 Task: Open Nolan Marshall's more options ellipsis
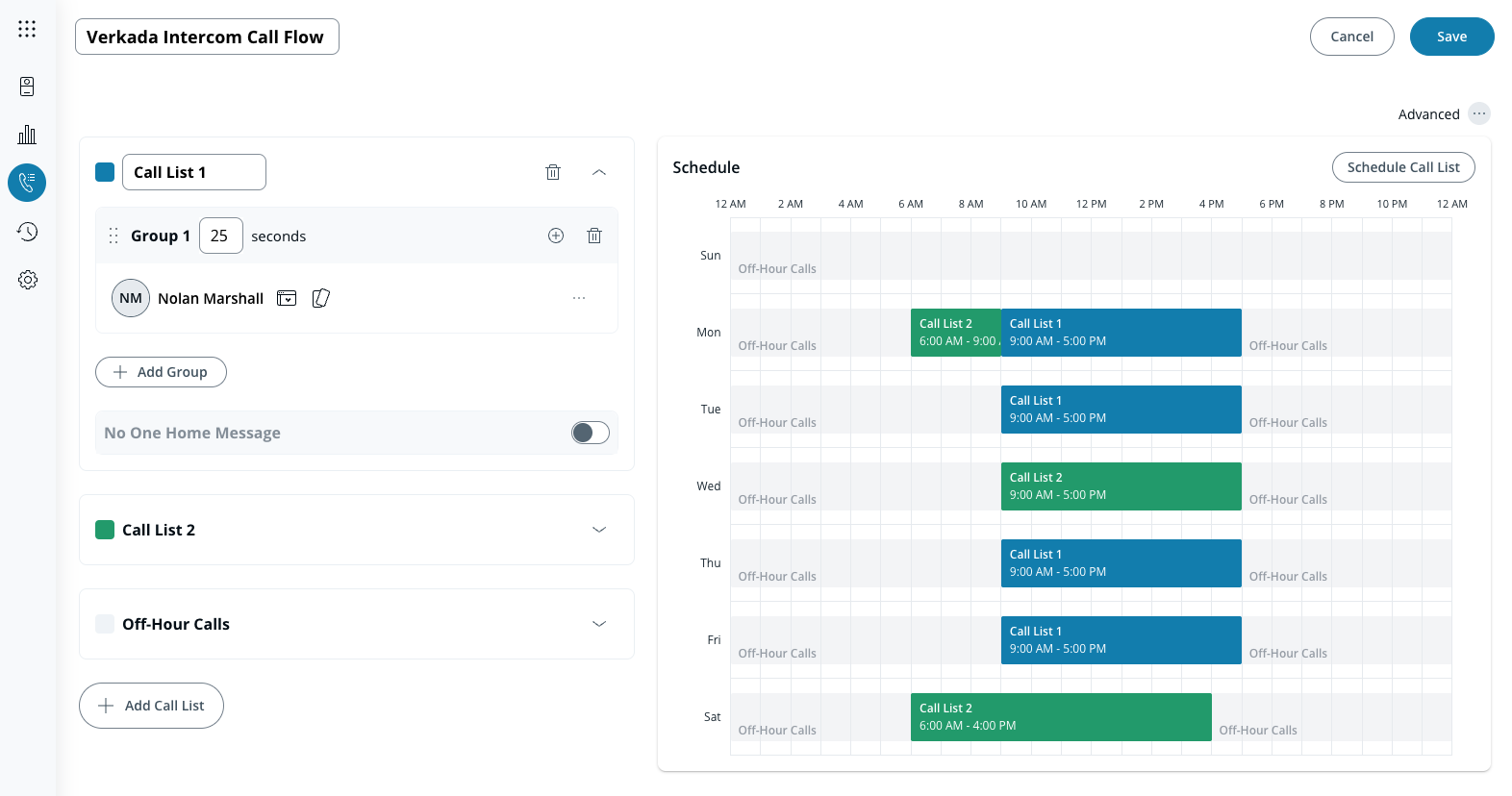pyautogui.click(x=579, y=298)
